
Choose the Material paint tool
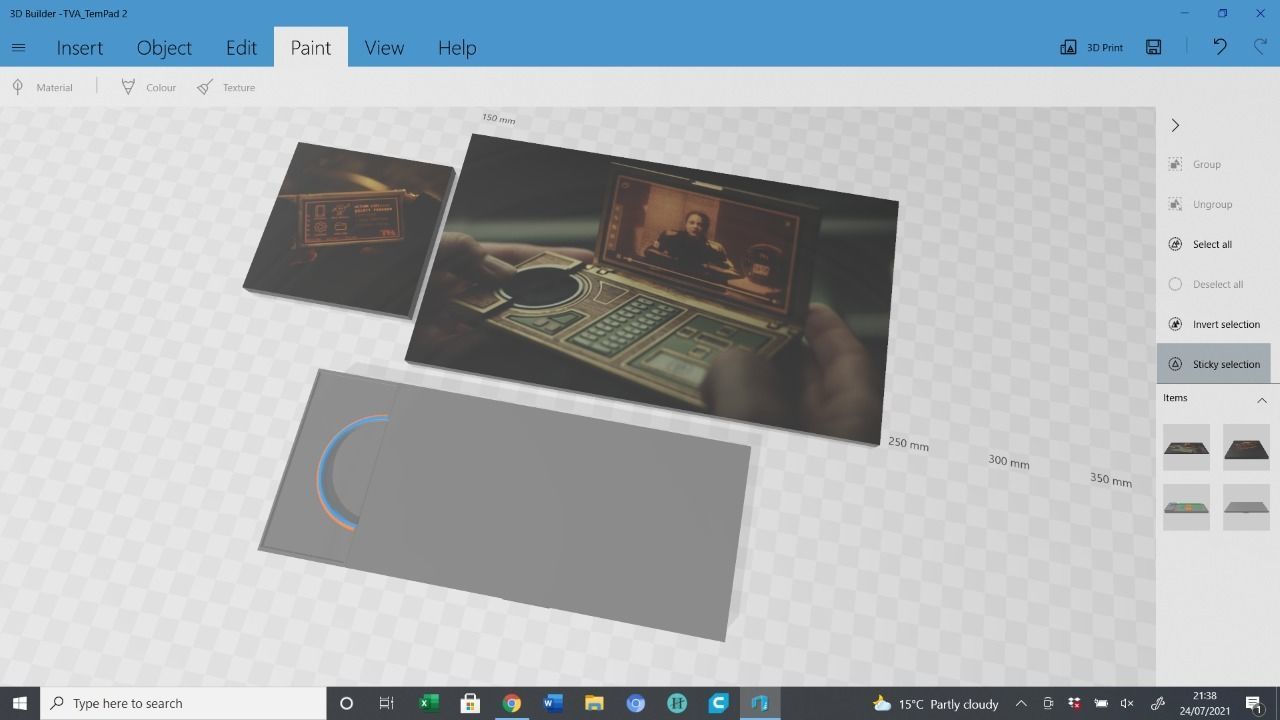[x=42, y=87]
